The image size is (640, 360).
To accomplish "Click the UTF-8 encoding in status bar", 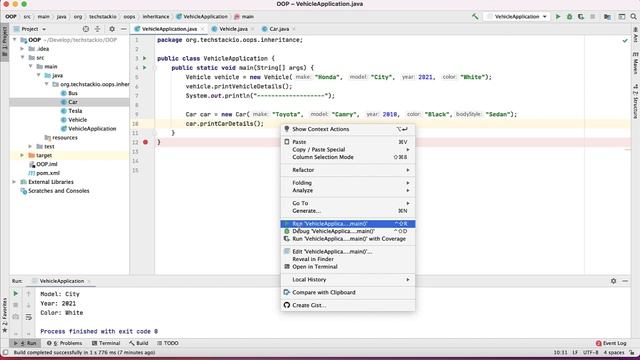I will tap(590, 352).
